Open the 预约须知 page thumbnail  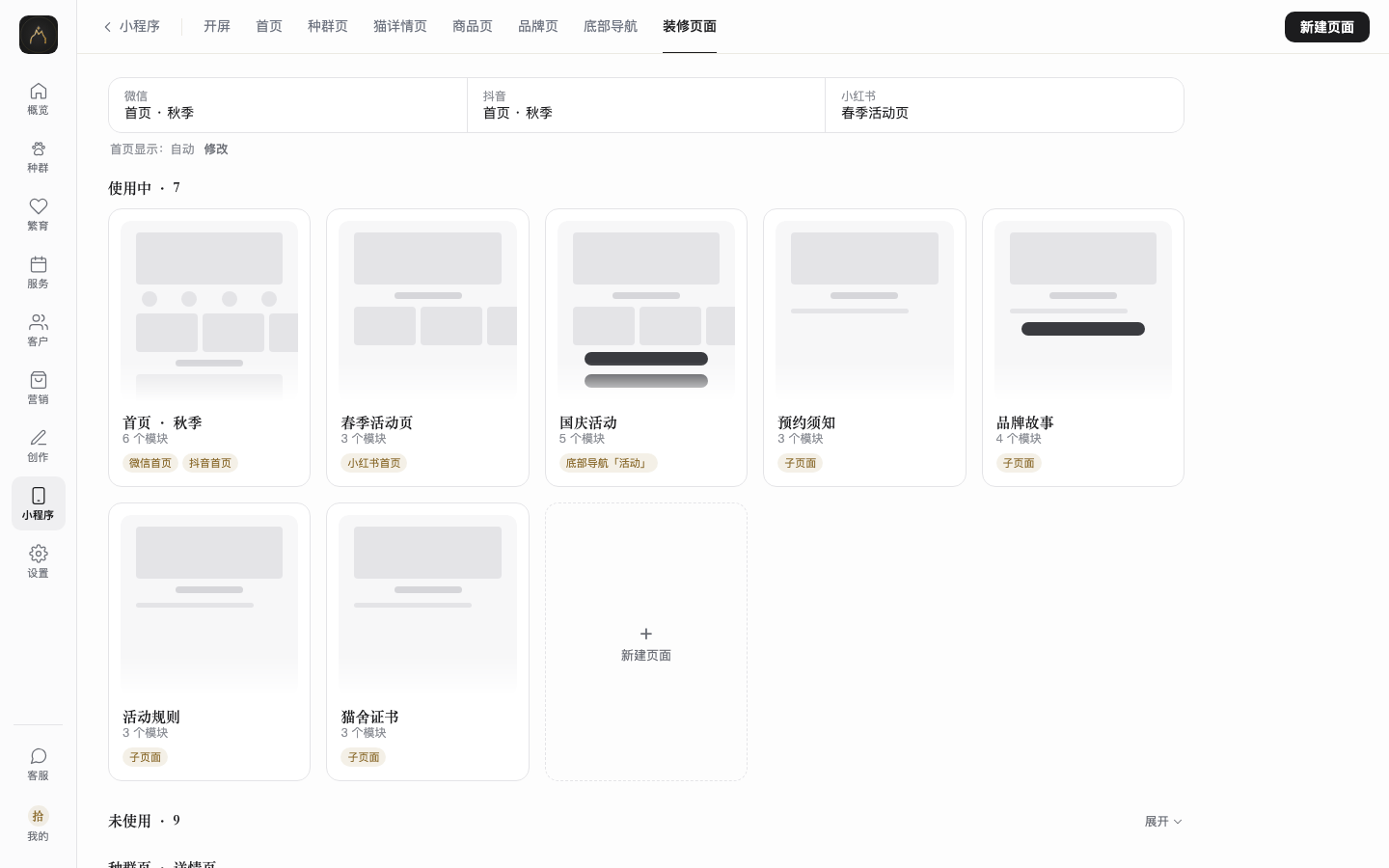coord(864,310)
